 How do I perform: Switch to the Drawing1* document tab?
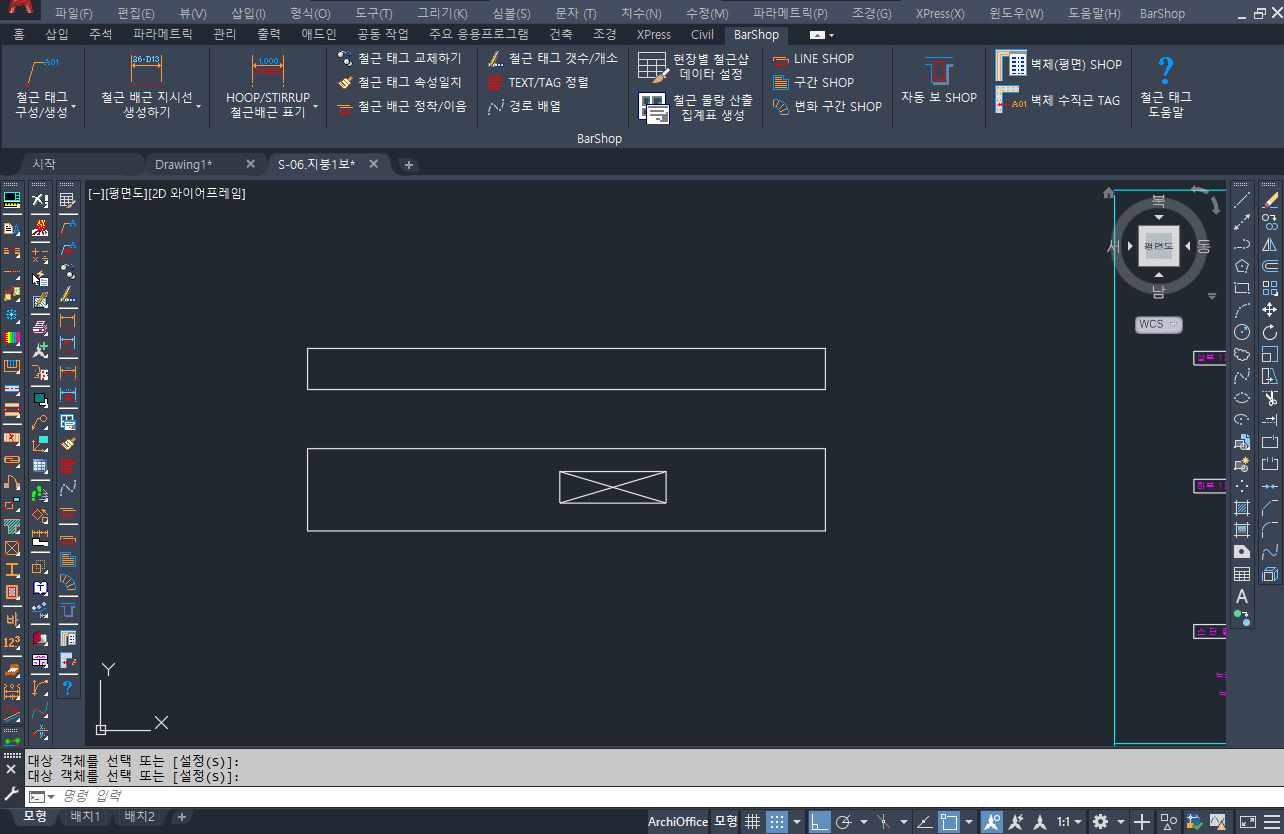point(184,164)
